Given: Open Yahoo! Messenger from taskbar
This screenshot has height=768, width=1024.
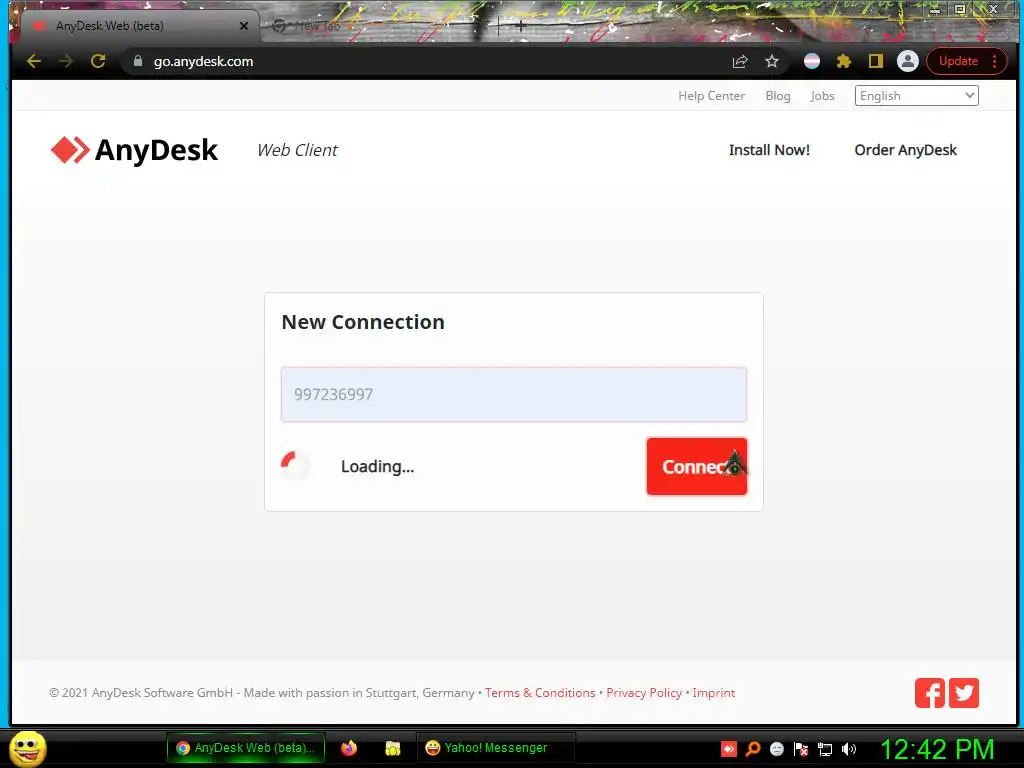Looking at the screenshot, I should (x=496, y=748).
